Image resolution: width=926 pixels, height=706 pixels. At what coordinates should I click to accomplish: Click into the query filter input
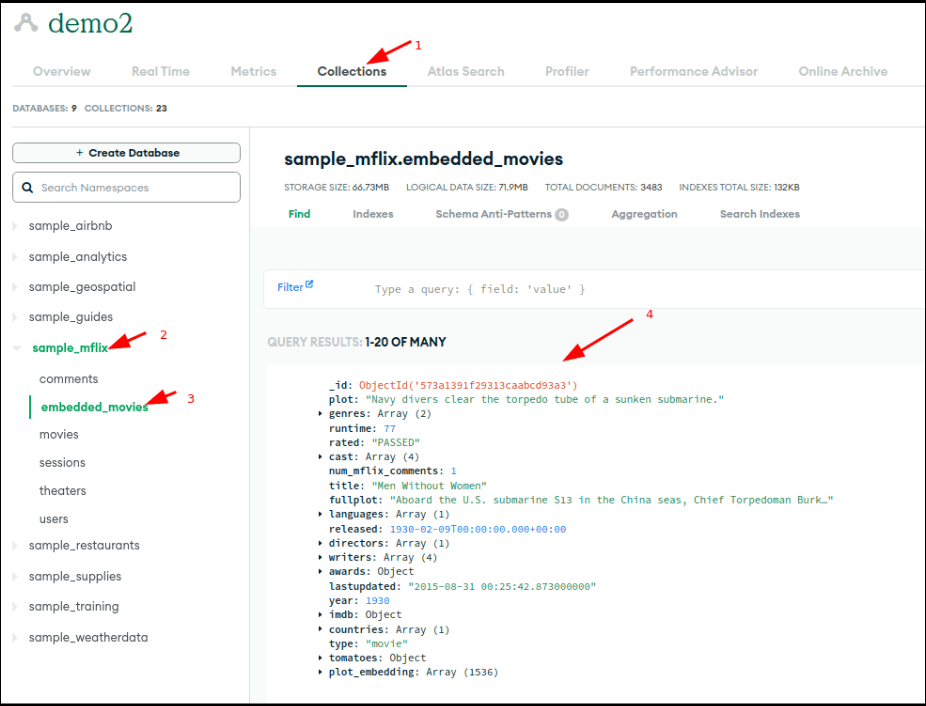pyautogui.click(x=600, y=289)
